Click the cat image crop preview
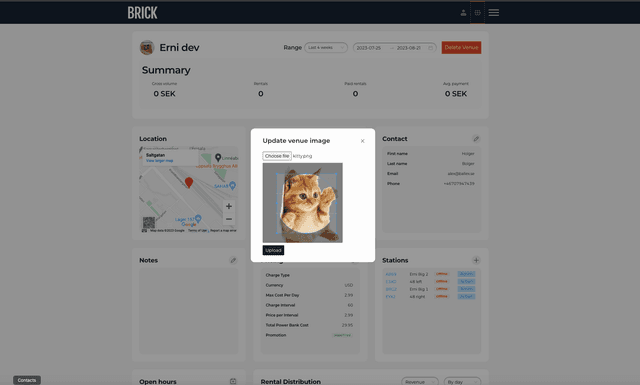 302,203
